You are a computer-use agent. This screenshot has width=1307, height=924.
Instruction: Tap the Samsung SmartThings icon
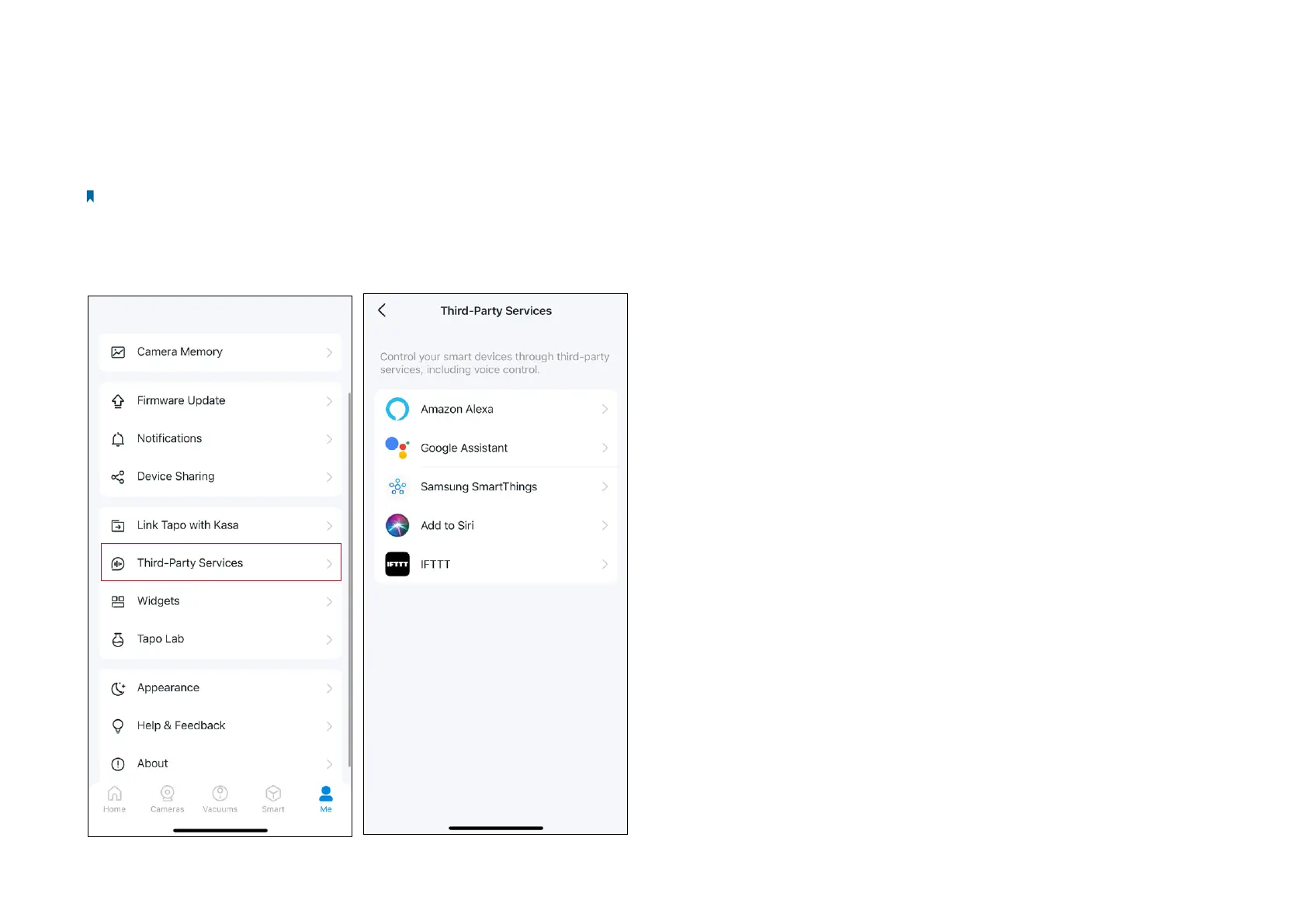397,486
